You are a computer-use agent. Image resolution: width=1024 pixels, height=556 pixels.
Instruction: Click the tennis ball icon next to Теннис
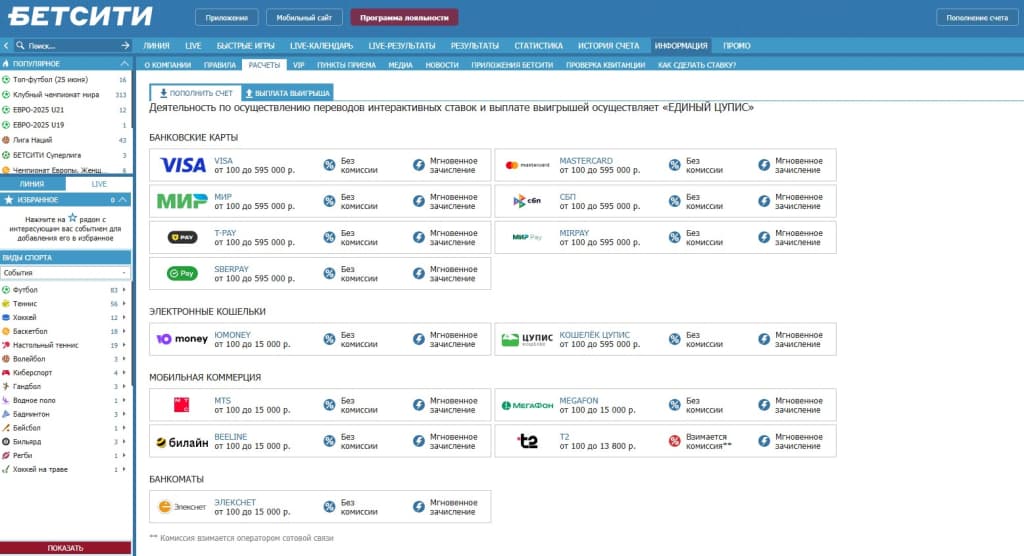pos(6,303)
